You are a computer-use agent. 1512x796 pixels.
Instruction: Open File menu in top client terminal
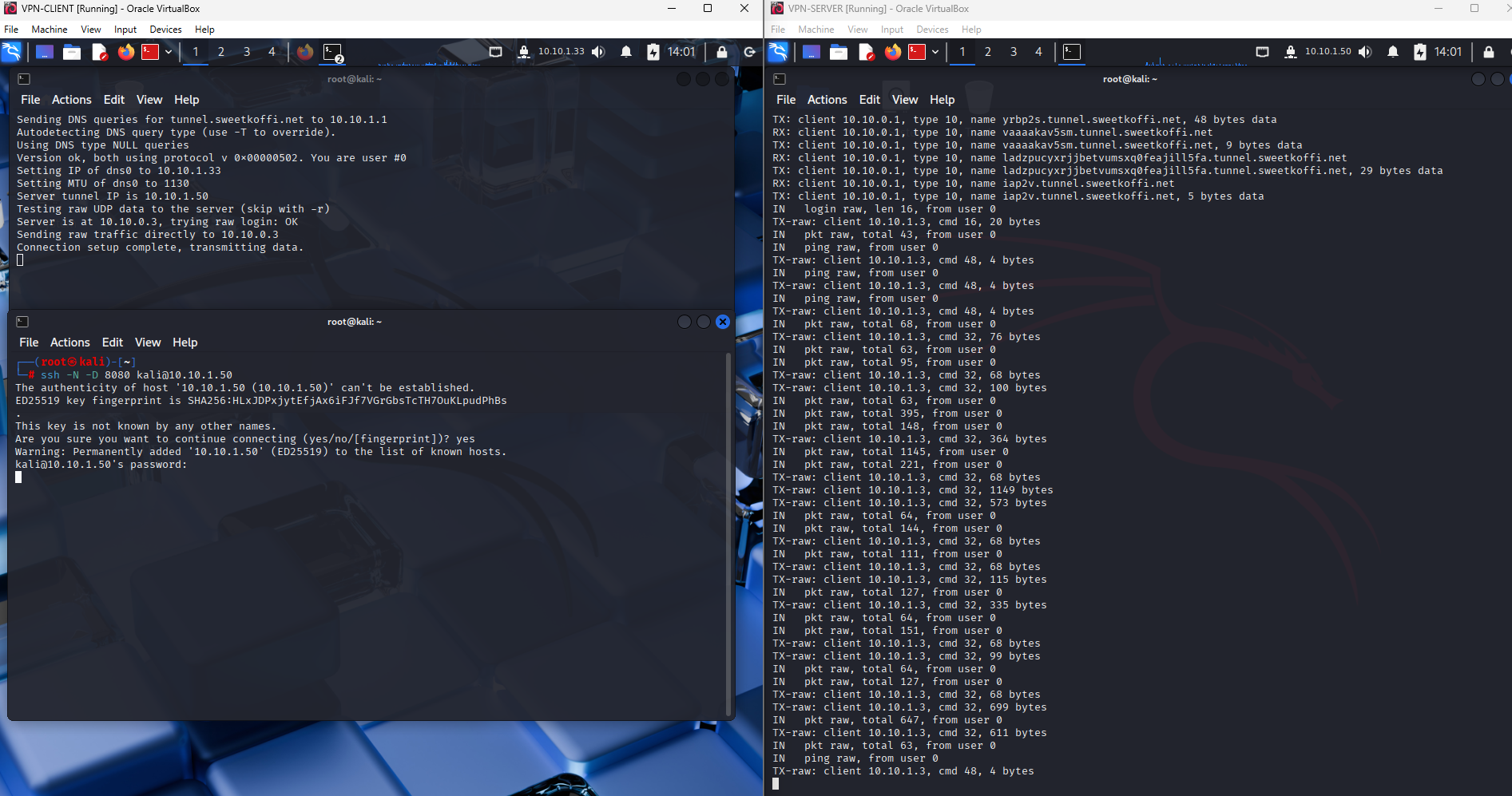point(30,100)
